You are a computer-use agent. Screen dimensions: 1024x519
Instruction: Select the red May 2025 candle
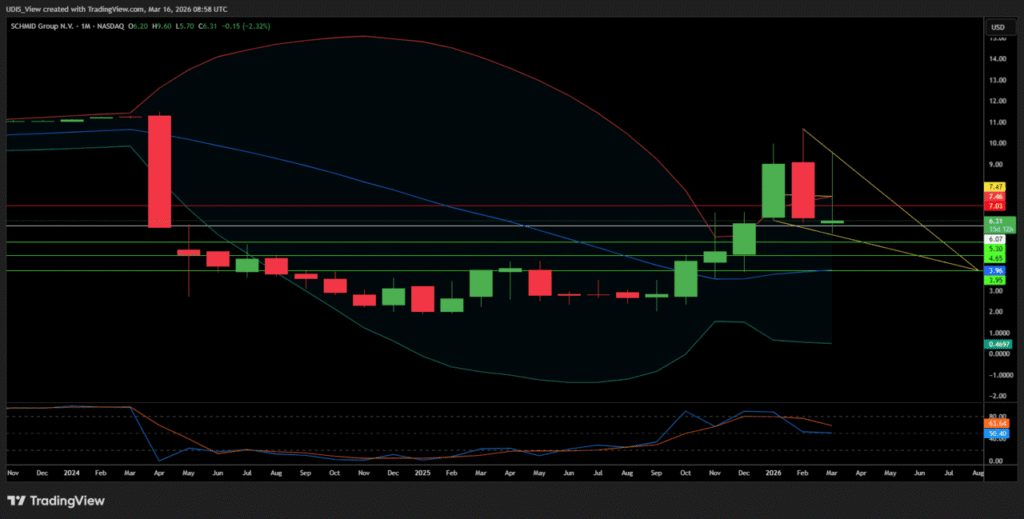point(540,283)
